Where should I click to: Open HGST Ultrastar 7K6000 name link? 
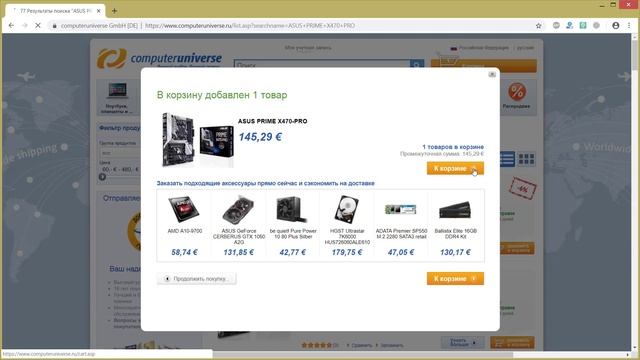point(347,236)
